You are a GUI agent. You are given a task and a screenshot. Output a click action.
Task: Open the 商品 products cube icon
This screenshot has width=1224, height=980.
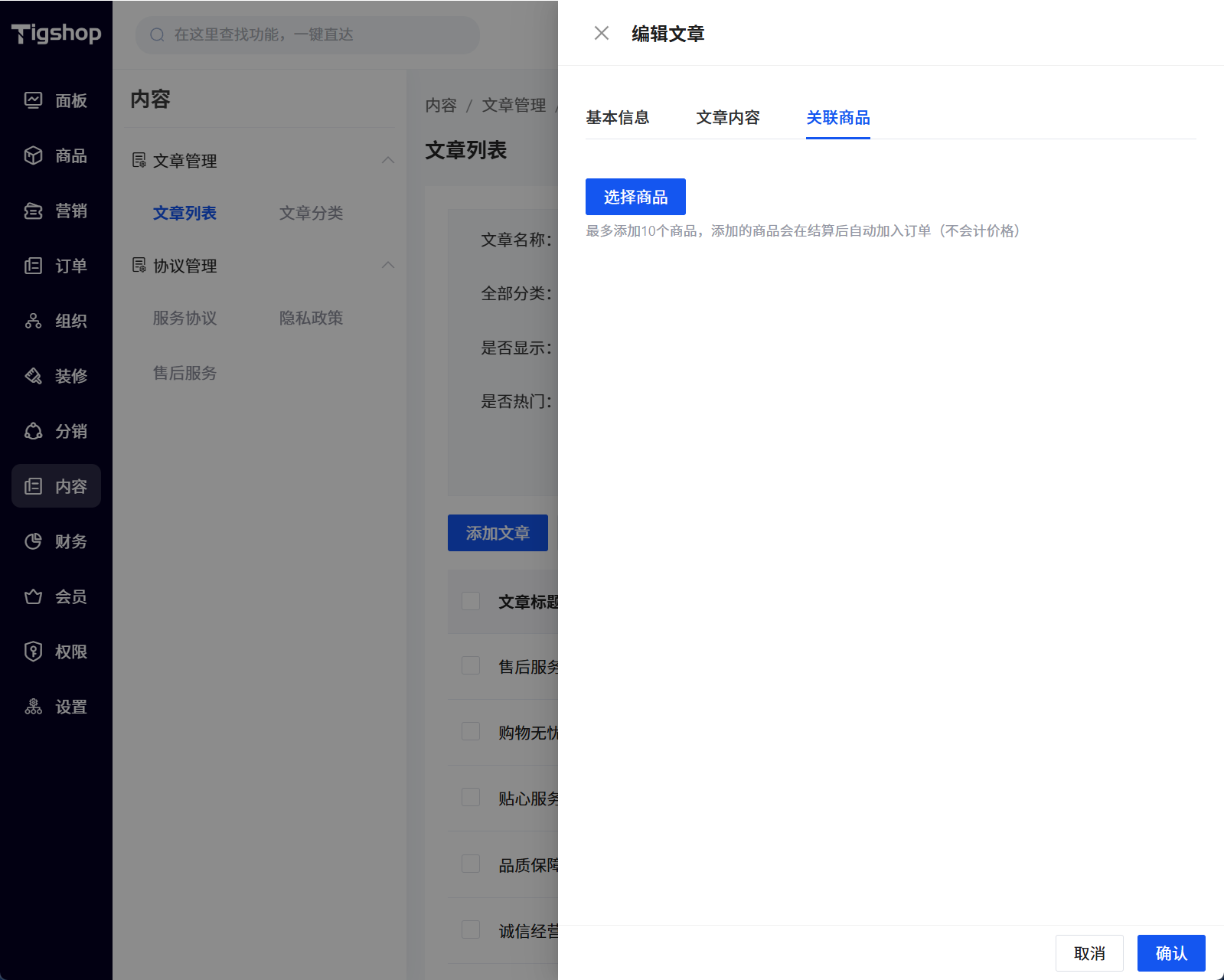[33, 155]
